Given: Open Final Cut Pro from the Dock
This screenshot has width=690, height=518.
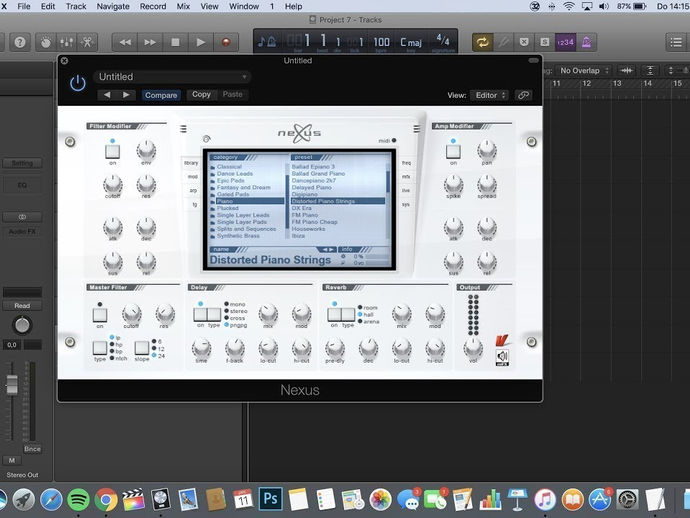Looking at the screenshot, I should pos(133,500).
